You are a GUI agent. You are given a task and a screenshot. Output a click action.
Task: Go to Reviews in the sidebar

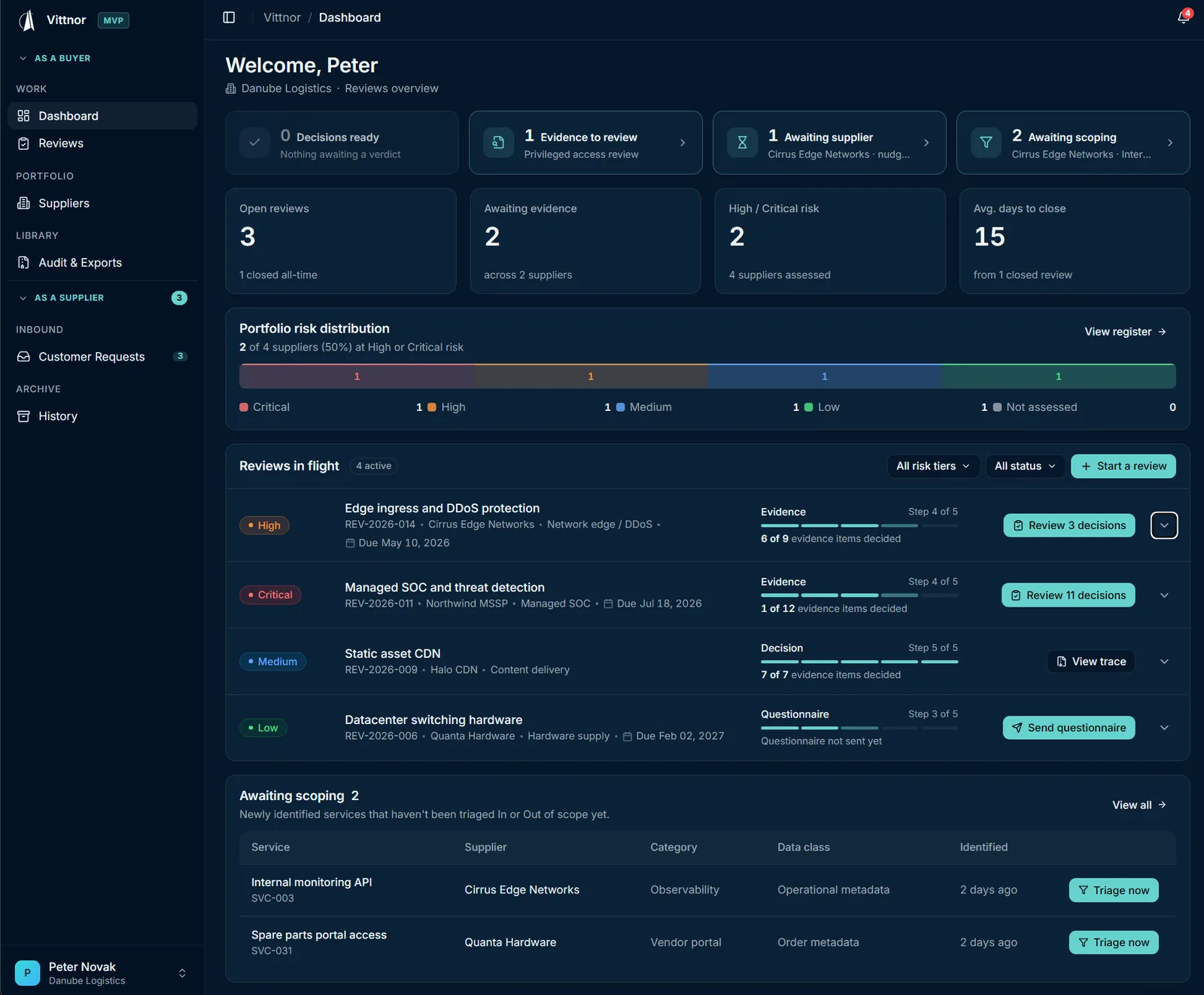(x=102, y=144)
